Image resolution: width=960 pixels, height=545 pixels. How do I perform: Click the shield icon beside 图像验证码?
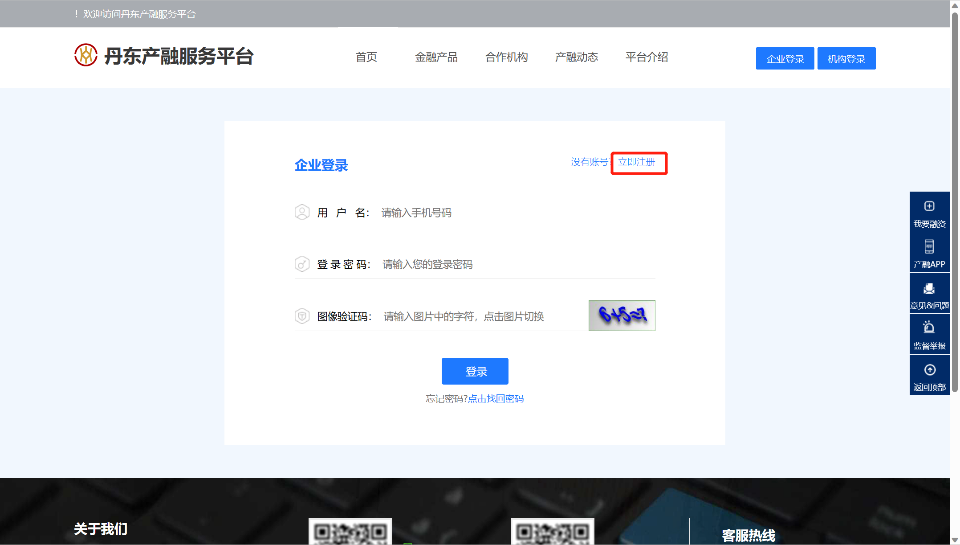302,316
